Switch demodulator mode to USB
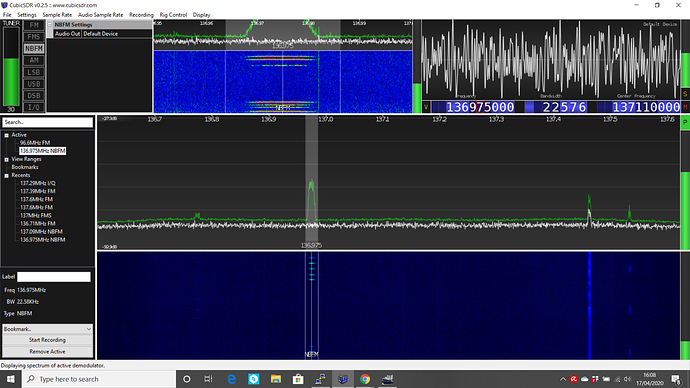690x388 pixels. [x=34, y=84]
